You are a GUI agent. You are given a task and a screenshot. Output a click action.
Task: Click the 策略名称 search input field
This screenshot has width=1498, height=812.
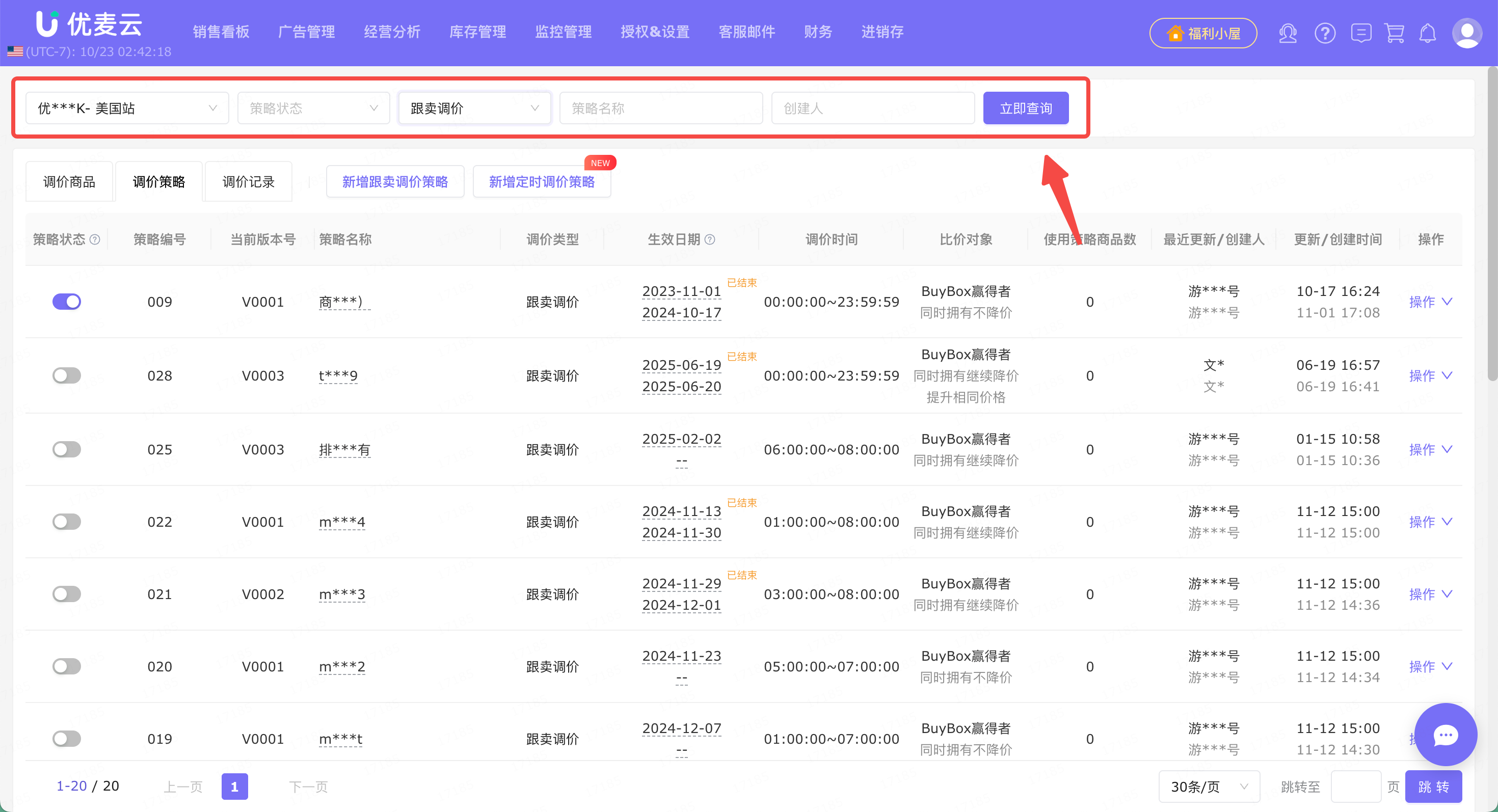(x=661, y=108)
